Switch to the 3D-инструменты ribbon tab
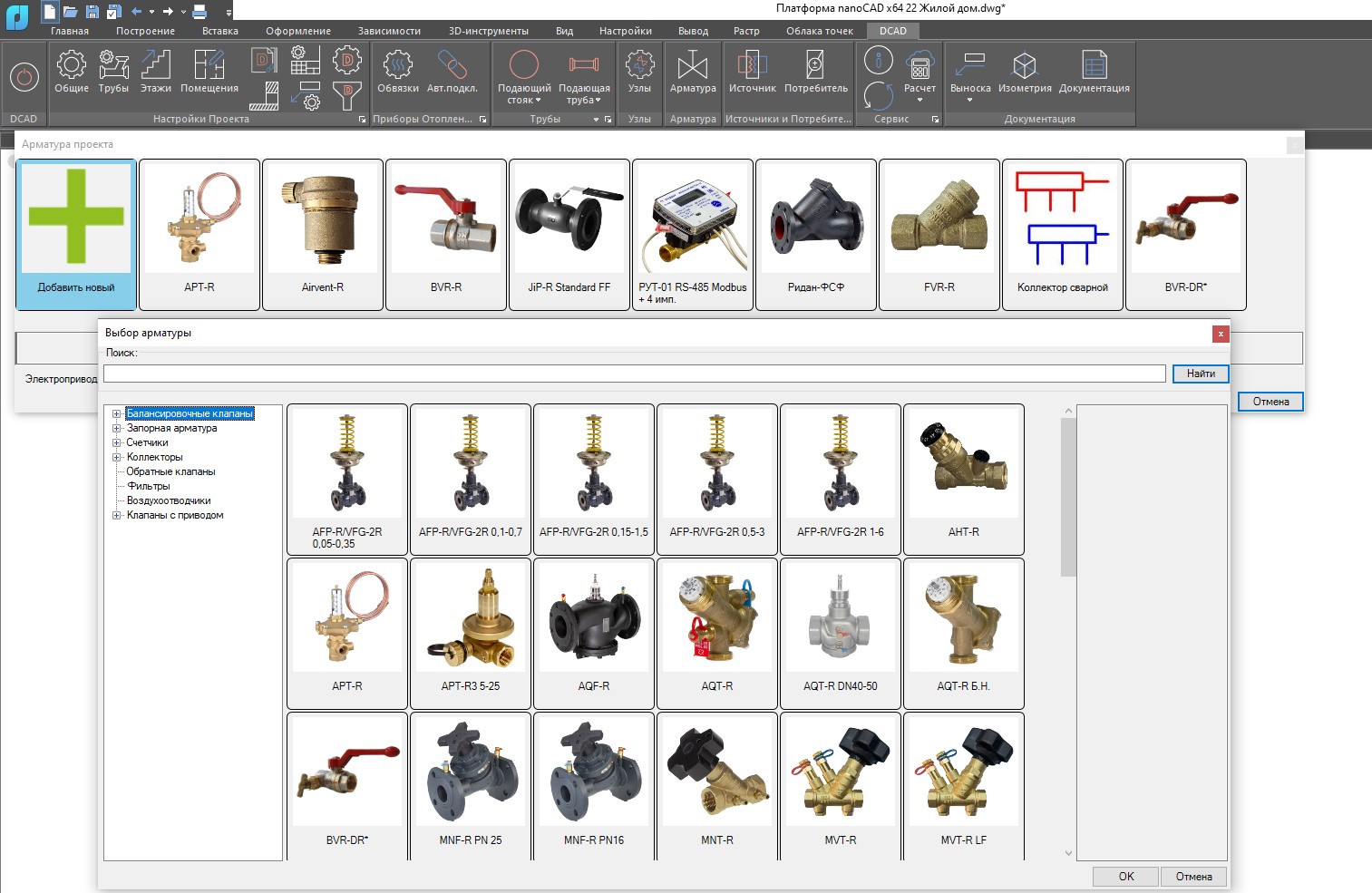The height and width of the screenshot is (893, 1372). (x=489, y=31)
